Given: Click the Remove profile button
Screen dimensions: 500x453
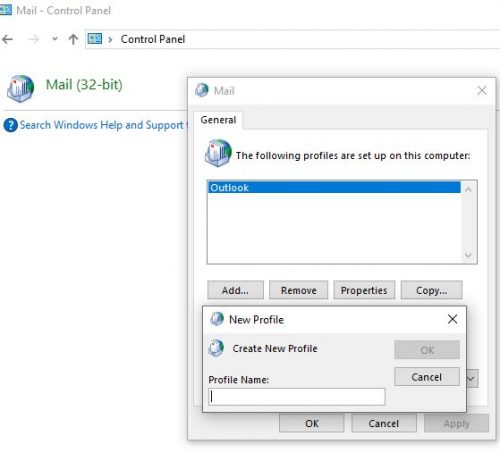Looking at the screenshot, I should pyautogui.click(x=299, y=290).
